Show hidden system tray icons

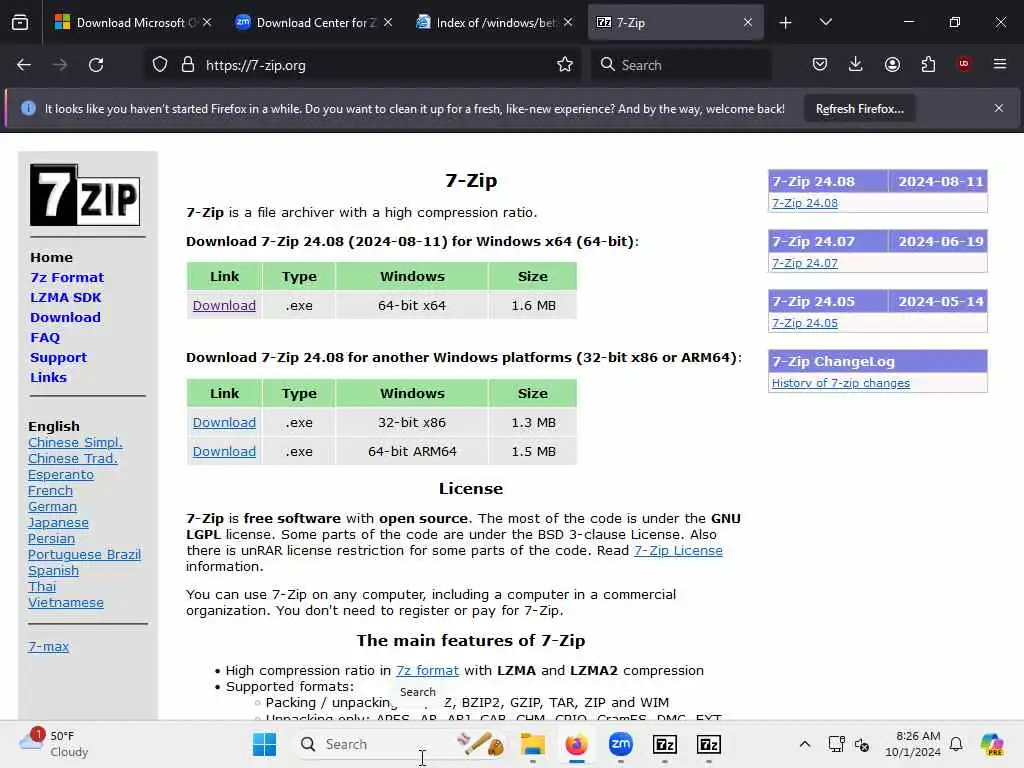pyautogui.click(x=805, y=744)
